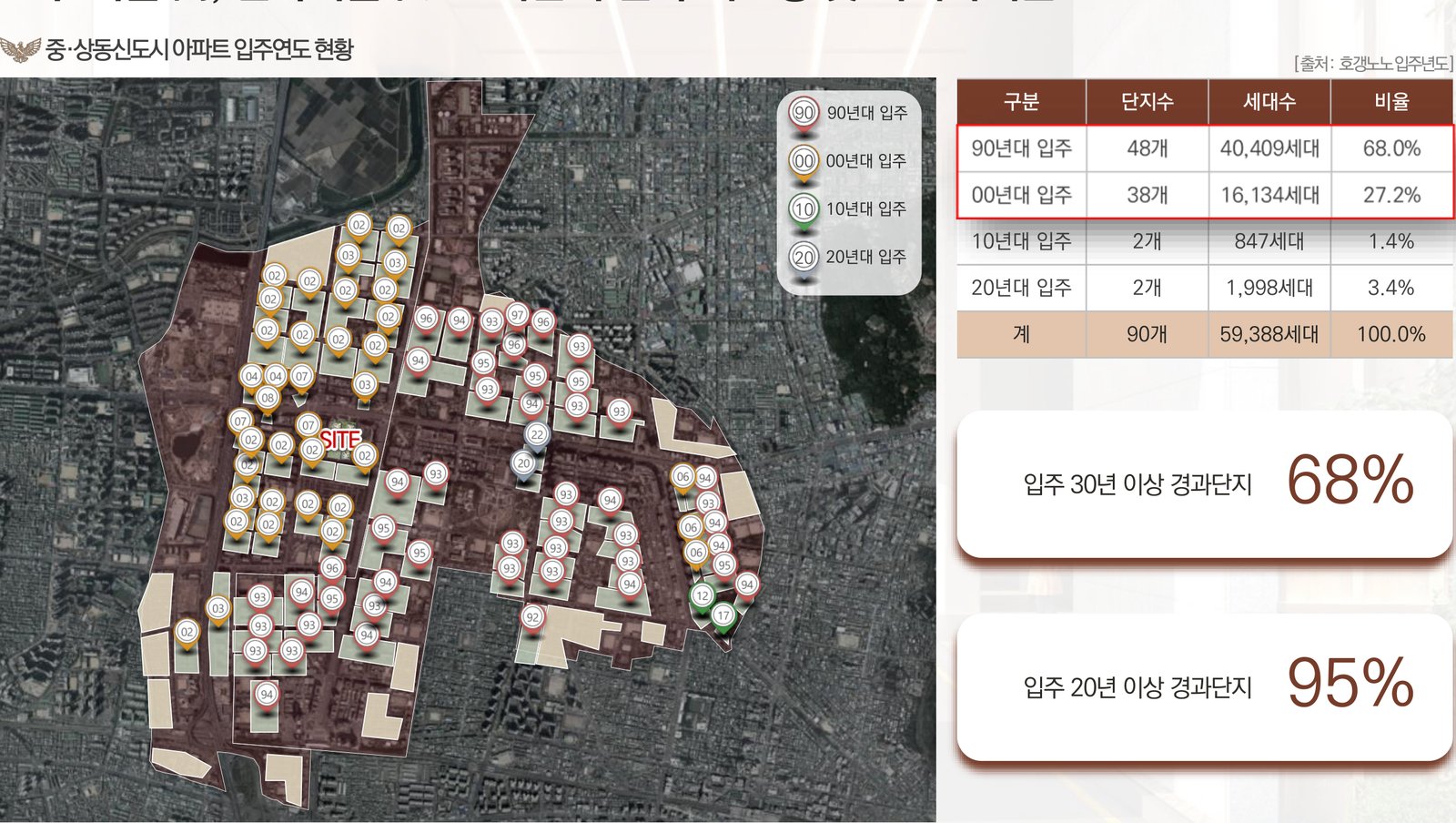Click the 48개 cell
Image resolution: width=1456 pixels, height=823 pixels.
(x=1147, y=148)
